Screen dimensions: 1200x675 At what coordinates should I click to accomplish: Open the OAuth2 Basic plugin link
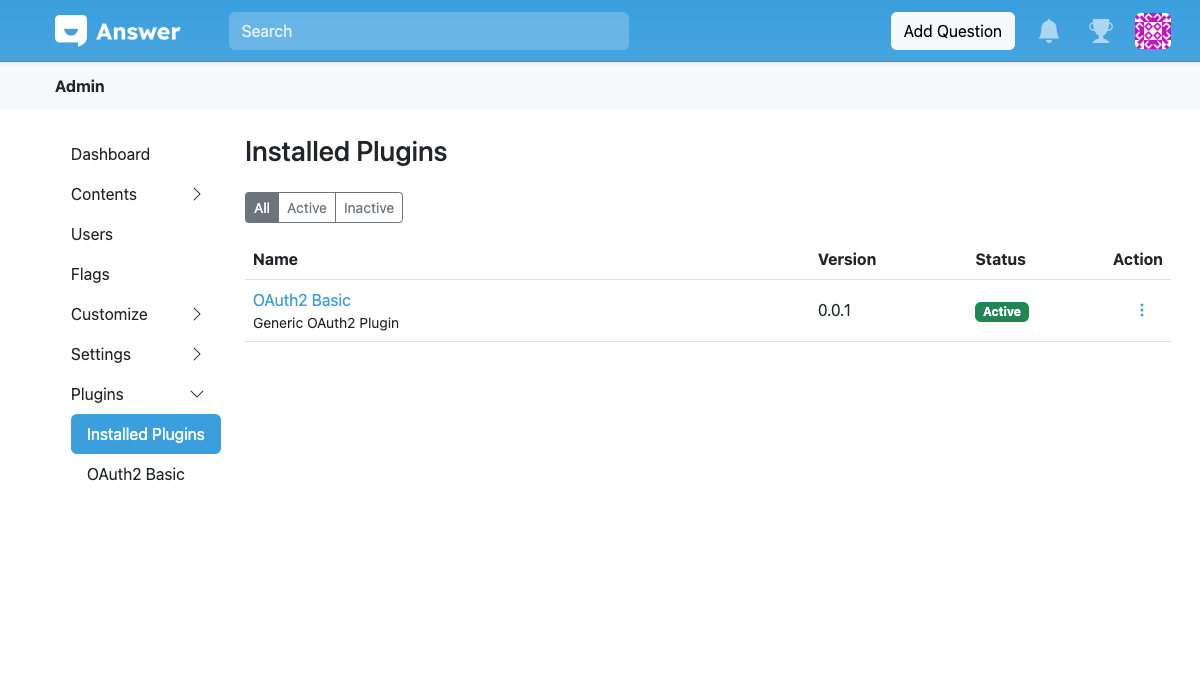301,300
